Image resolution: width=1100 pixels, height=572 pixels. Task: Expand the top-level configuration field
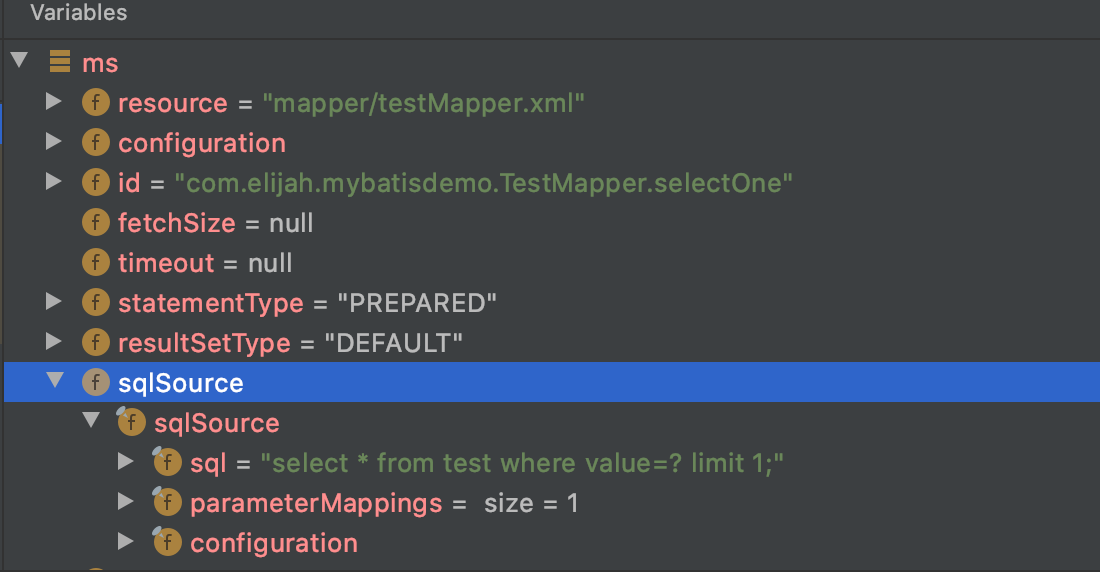(54, 142)
